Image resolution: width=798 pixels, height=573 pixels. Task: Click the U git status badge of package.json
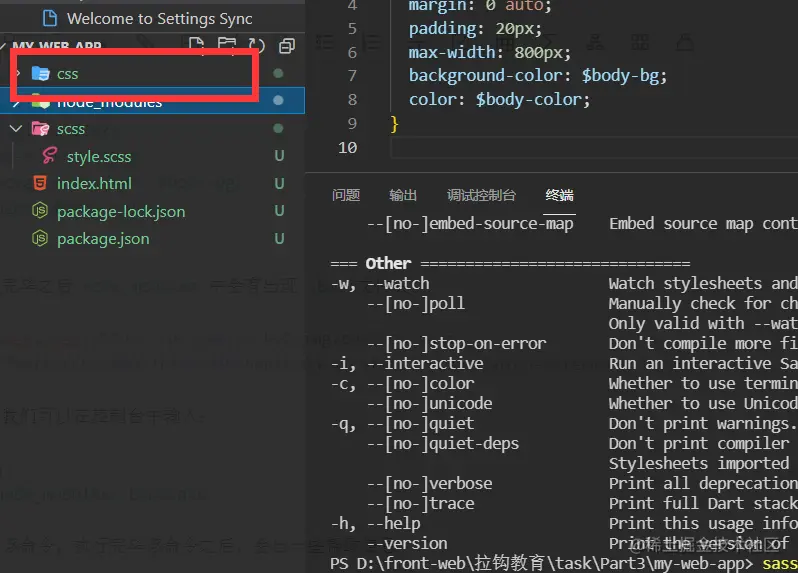coord(279,238)
